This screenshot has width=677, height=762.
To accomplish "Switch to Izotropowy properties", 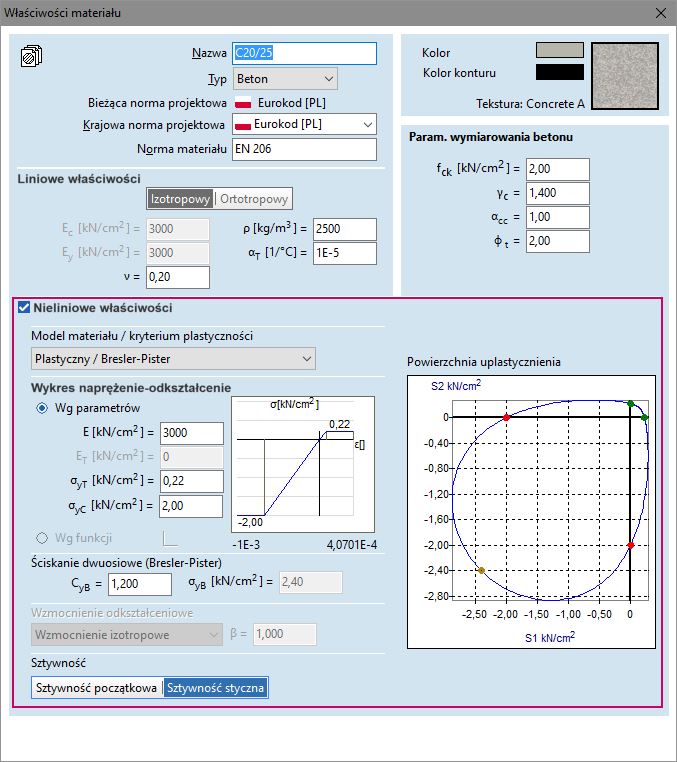I will click(x=181, y=198).
